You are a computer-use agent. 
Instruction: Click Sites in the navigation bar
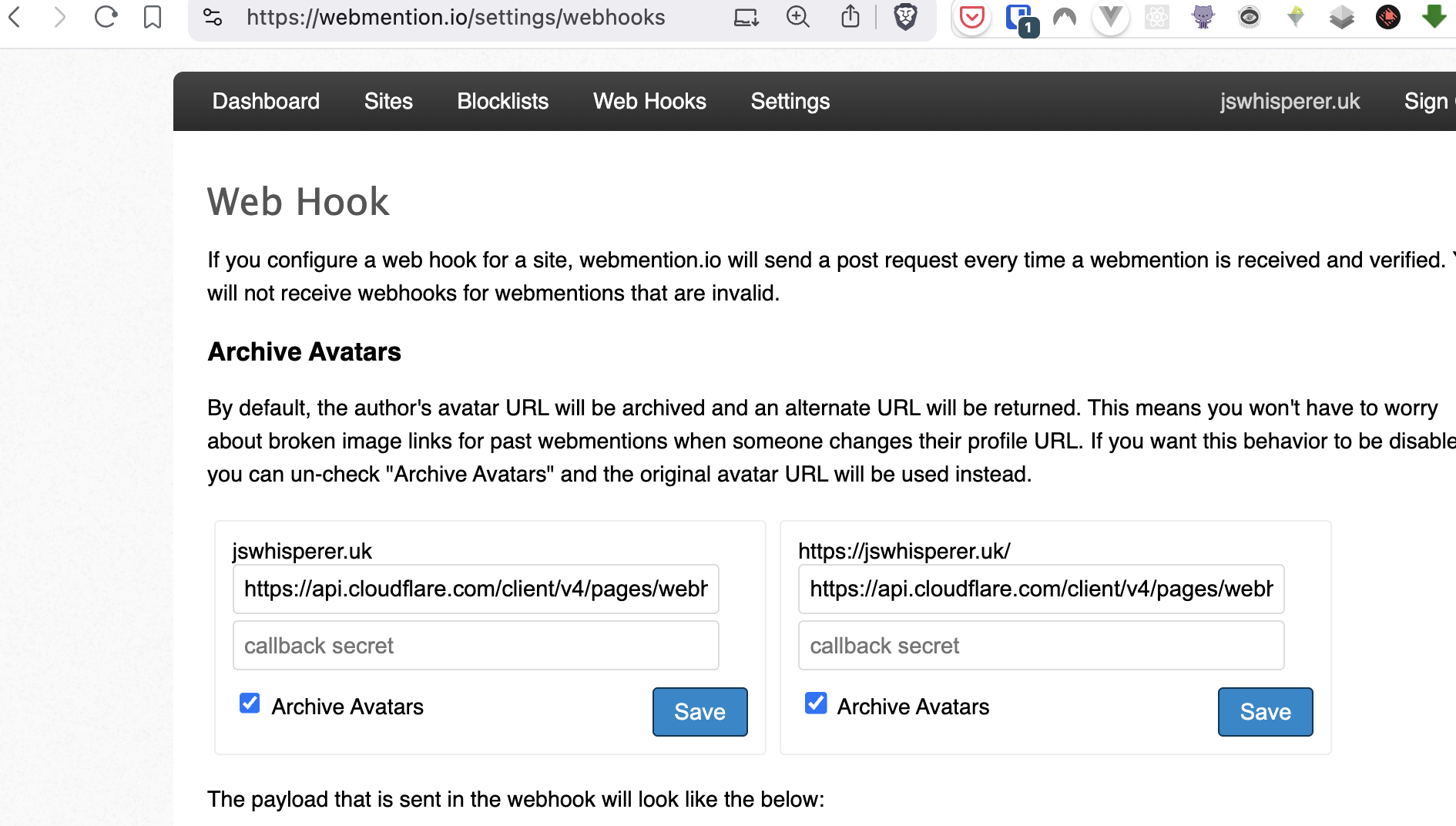[388, 101]
